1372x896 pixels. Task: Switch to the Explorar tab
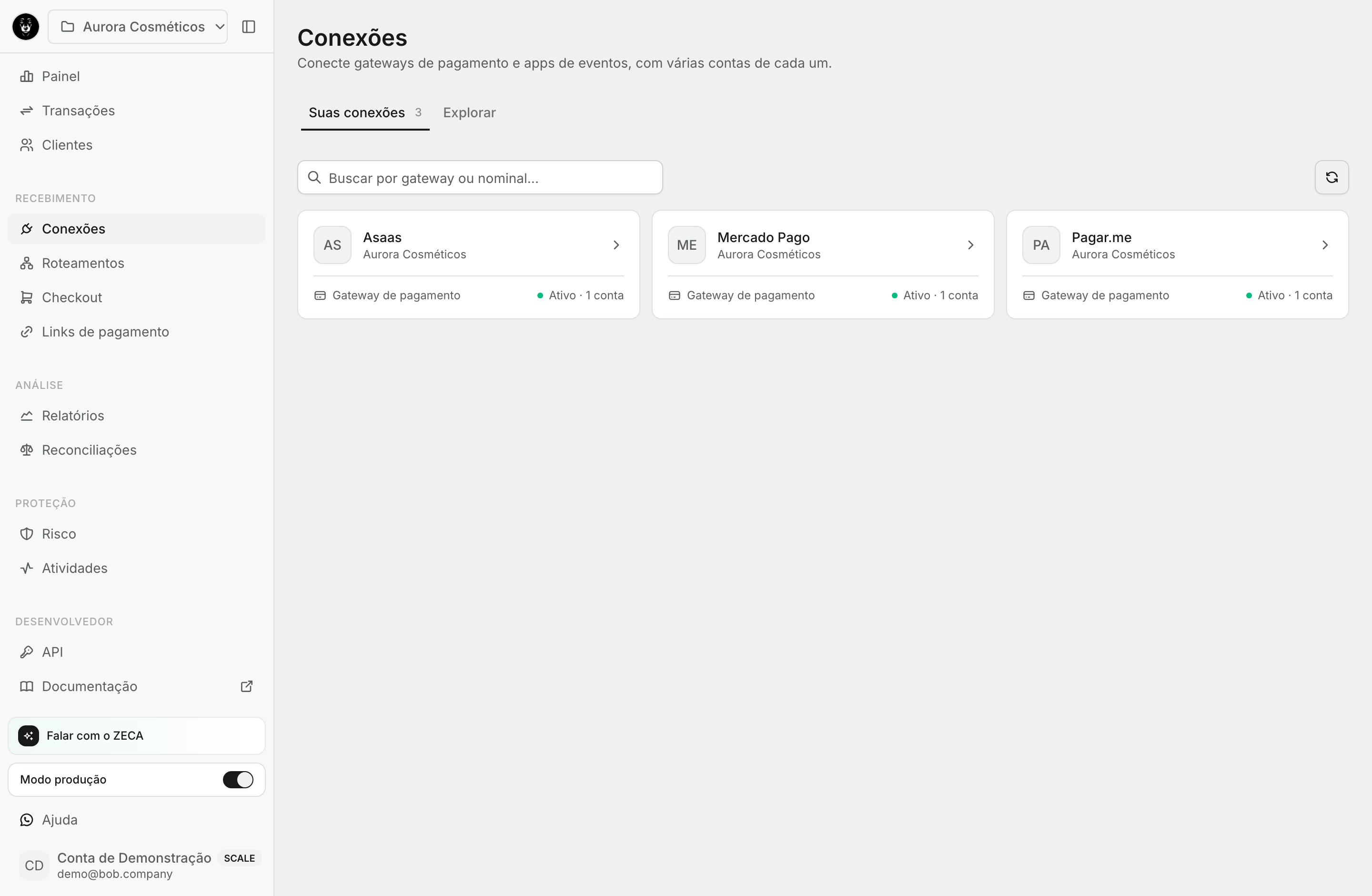pos(469,112)
